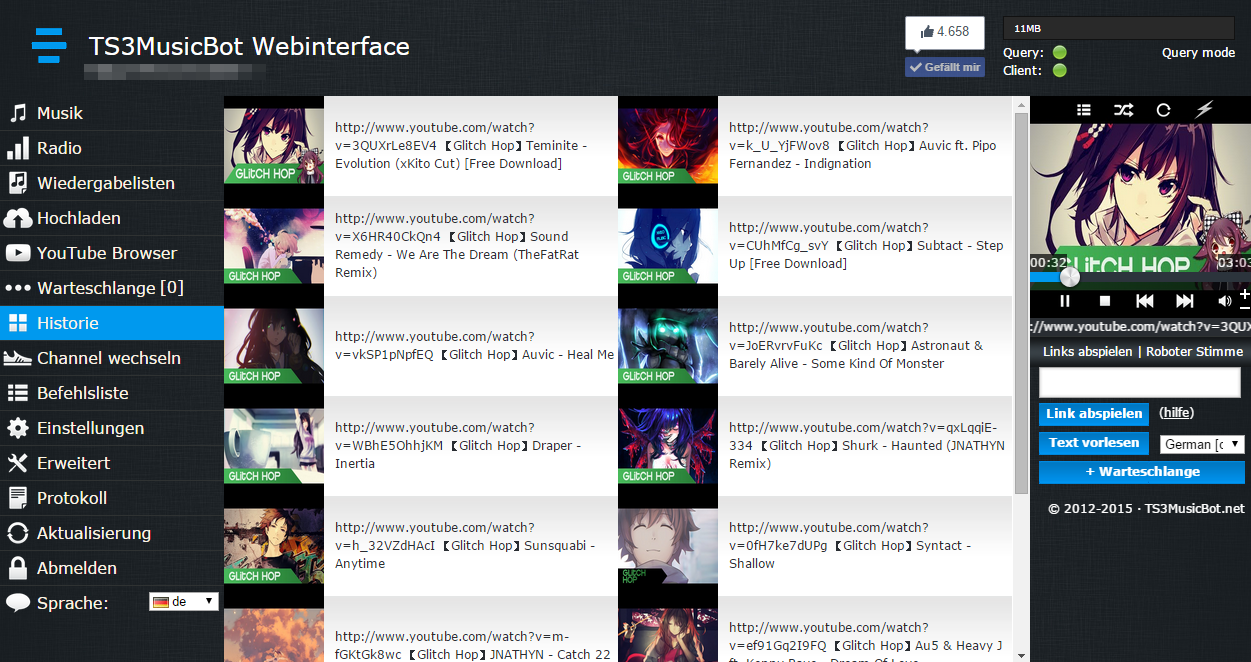Open the Shurk - Haunted thumbnail
Screen dimensions: 1251x662
[668, 446]
